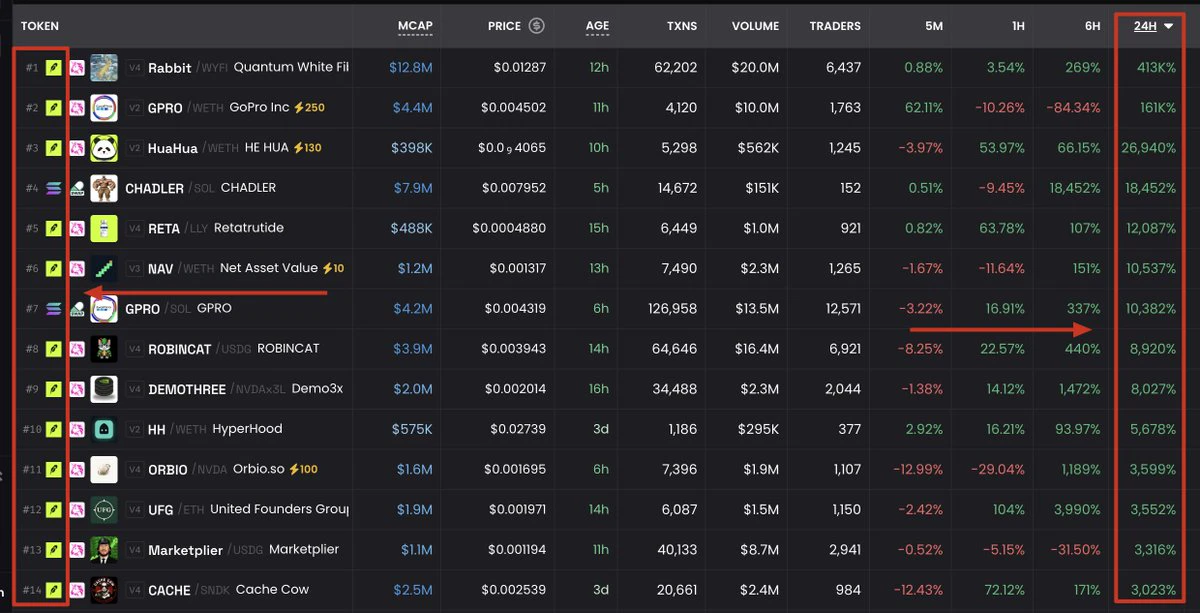Sort by the TRADERS column header

pyautogui.click(x=835, y=26)
